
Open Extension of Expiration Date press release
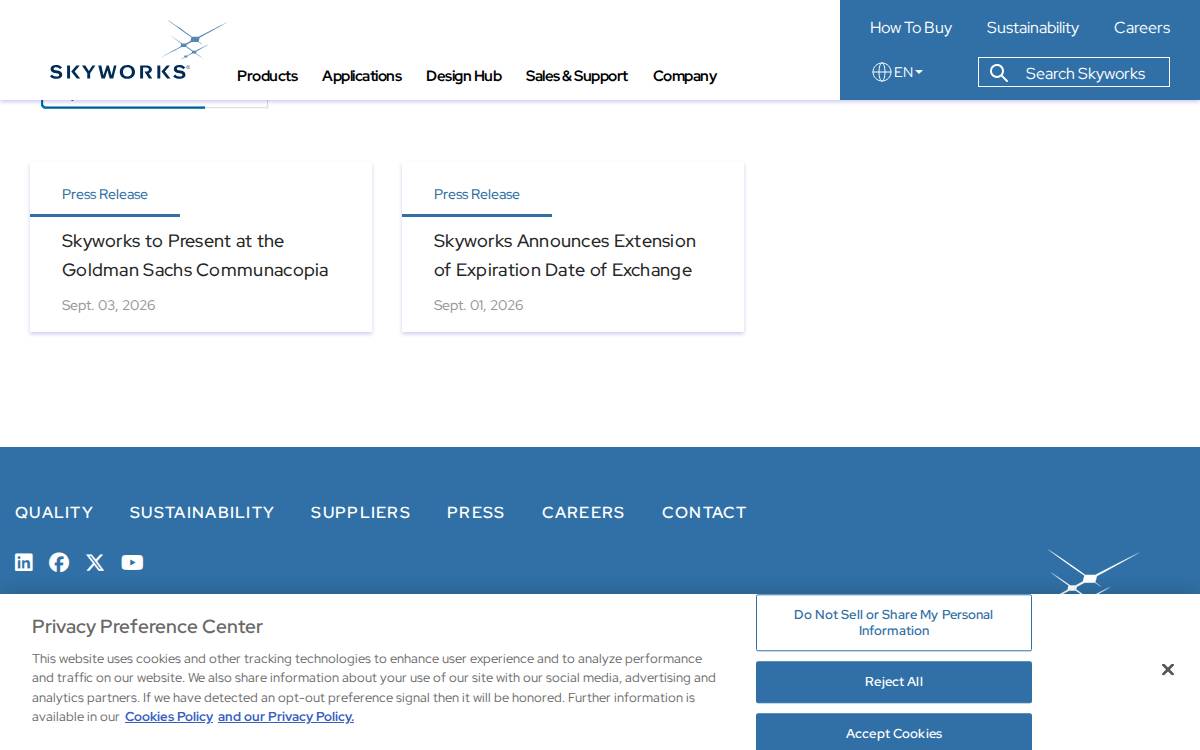point(565,255)
